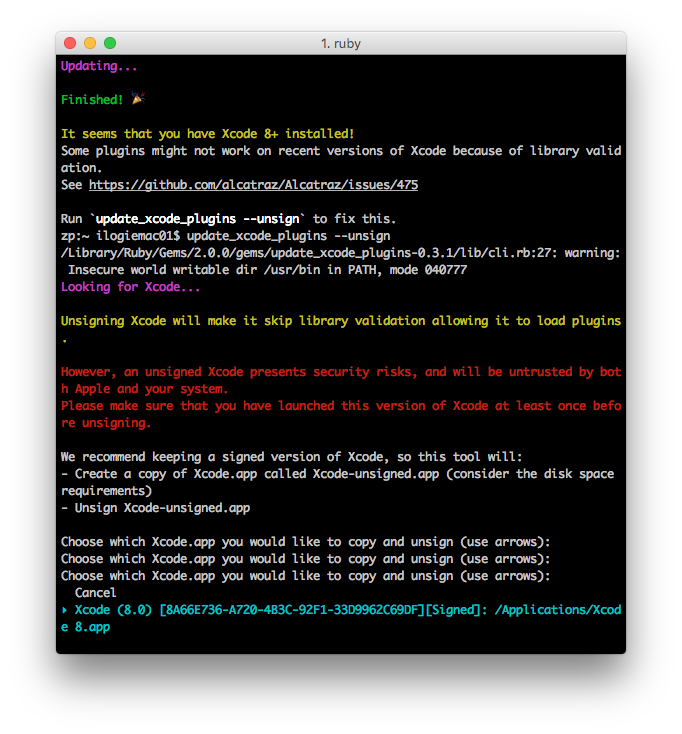Click the "Insecure world writable dir /usr/bin" warning
The width and height of the screenshot is (682, 734).
coord(267,270)
